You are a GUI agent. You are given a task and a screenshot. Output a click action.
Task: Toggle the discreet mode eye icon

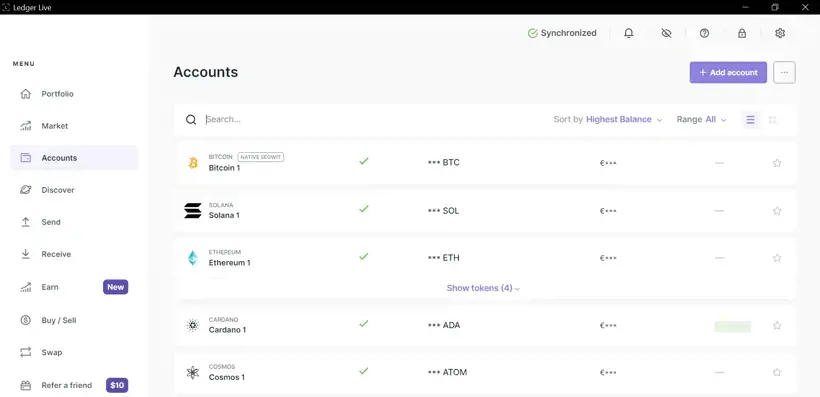click(x=666, y=33)
